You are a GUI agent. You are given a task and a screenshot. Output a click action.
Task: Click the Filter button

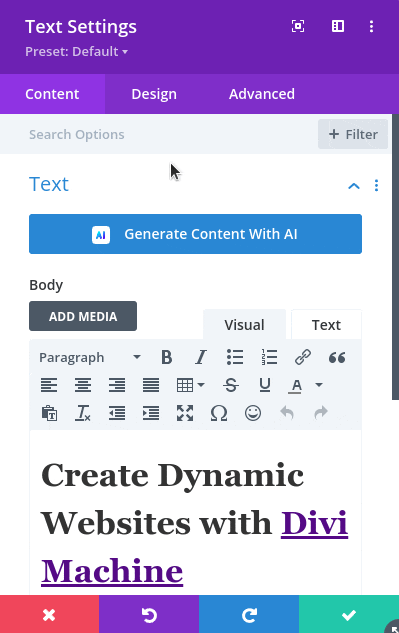click(x=353, y=134)
